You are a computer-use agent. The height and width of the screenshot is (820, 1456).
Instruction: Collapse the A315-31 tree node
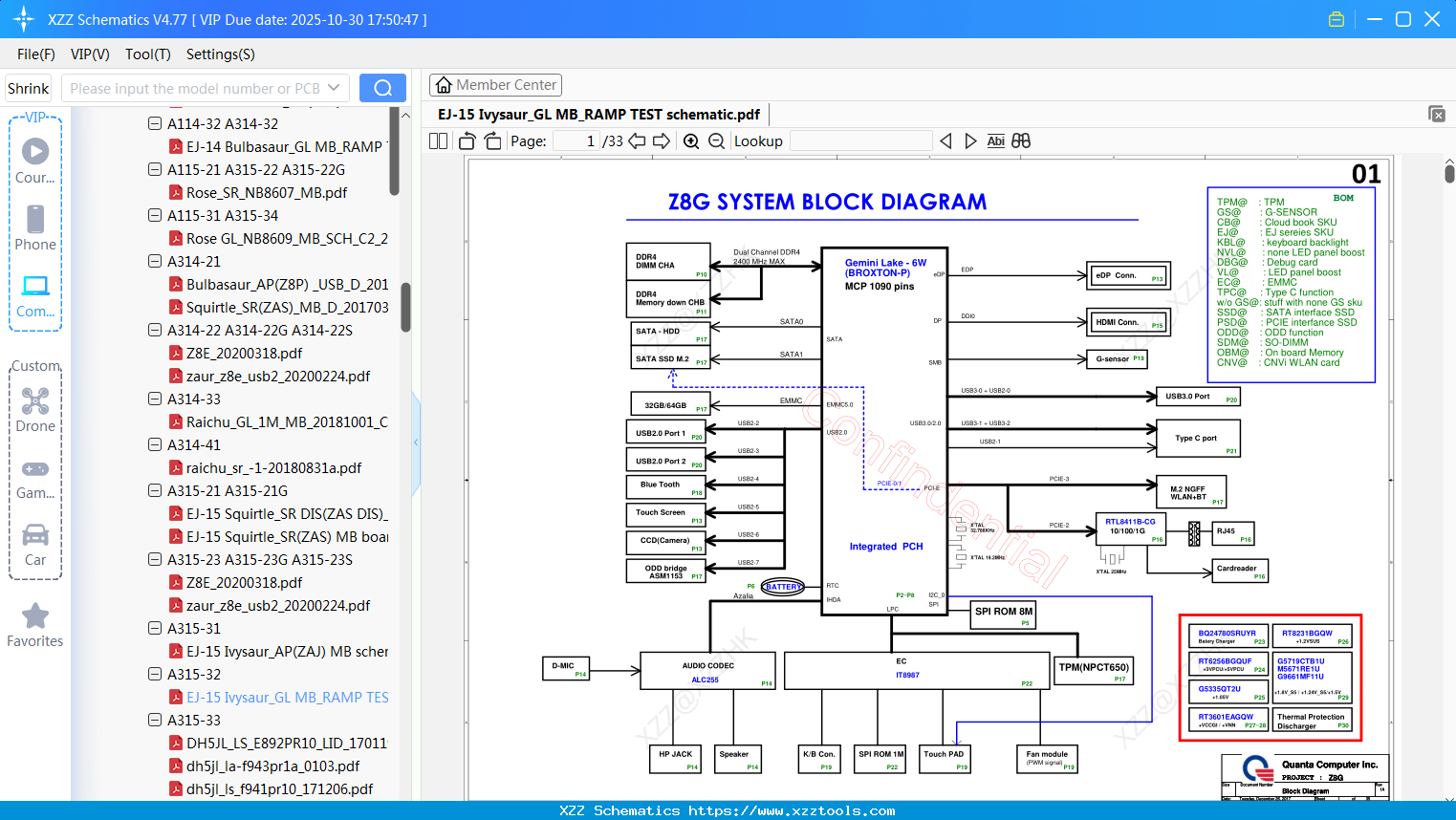click(x=155, y=628)
